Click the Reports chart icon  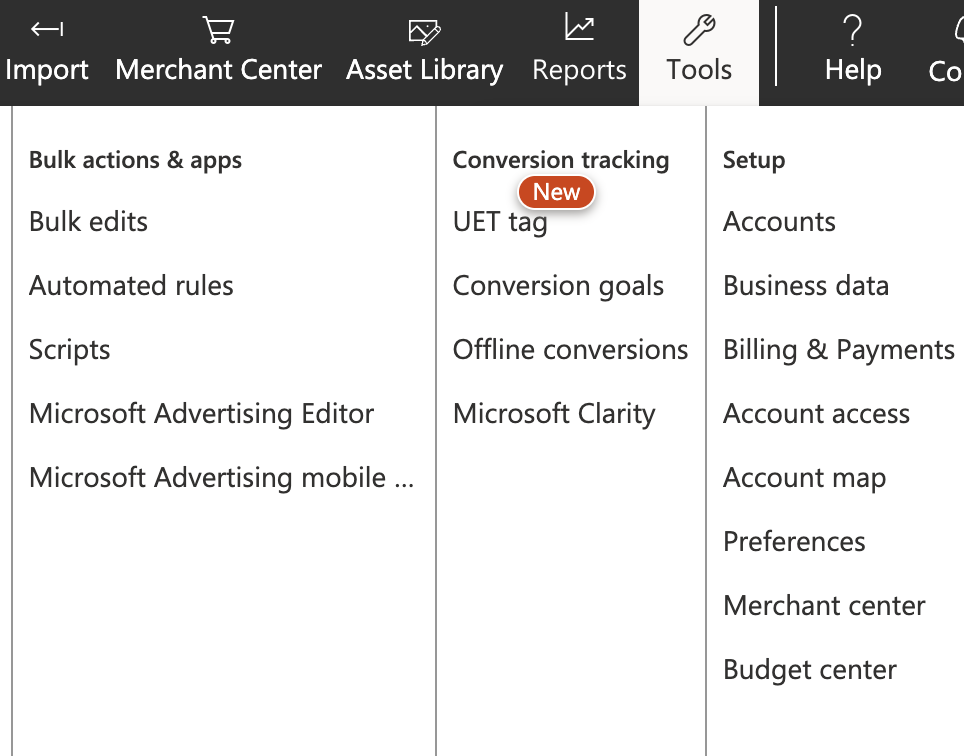click(x=579, y=28)
